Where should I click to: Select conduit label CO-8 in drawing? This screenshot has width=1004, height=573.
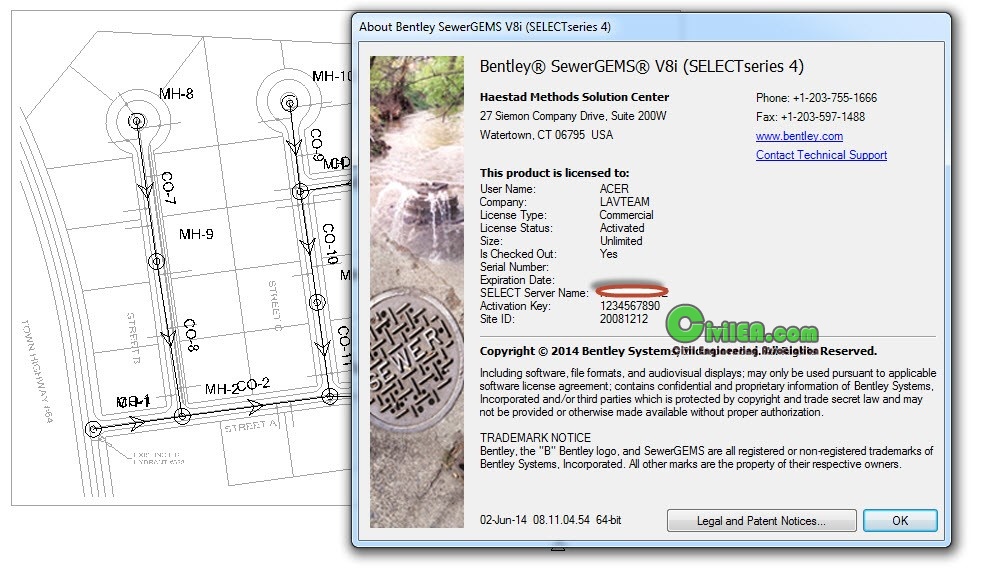[x=190, y=335]
